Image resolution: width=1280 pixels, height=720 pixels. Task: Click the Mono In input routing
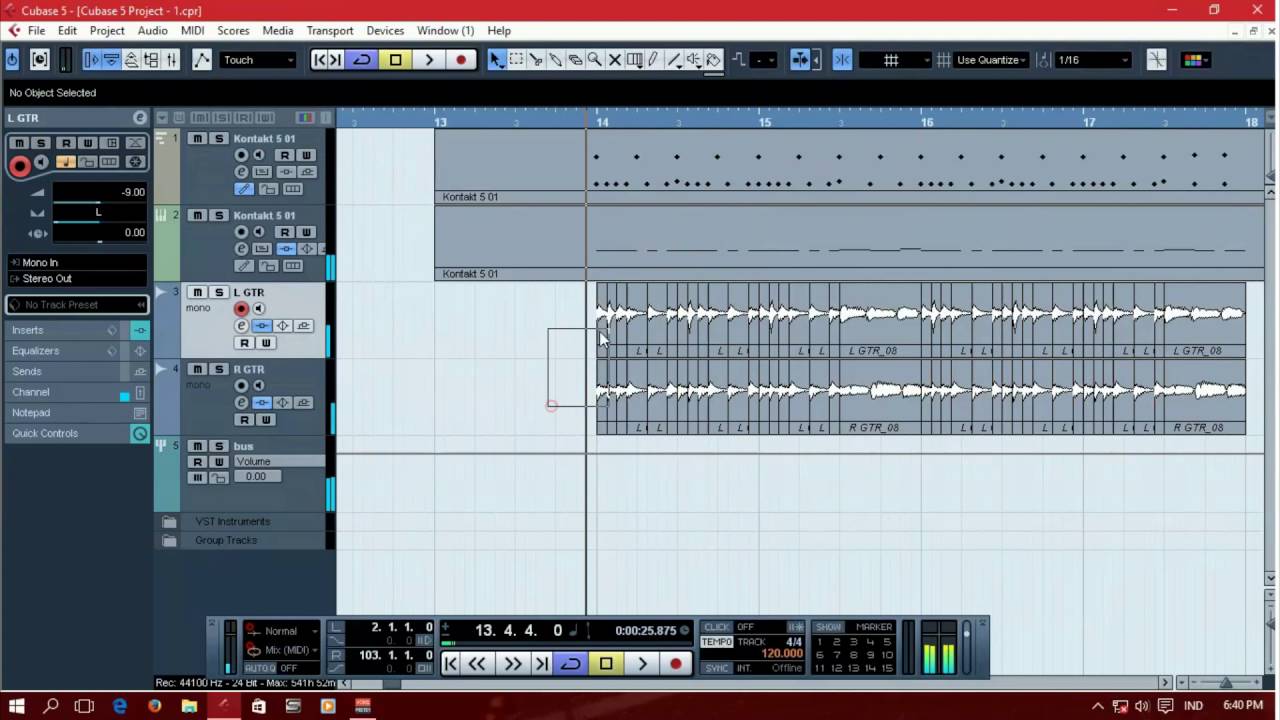[x=76, y=263]
